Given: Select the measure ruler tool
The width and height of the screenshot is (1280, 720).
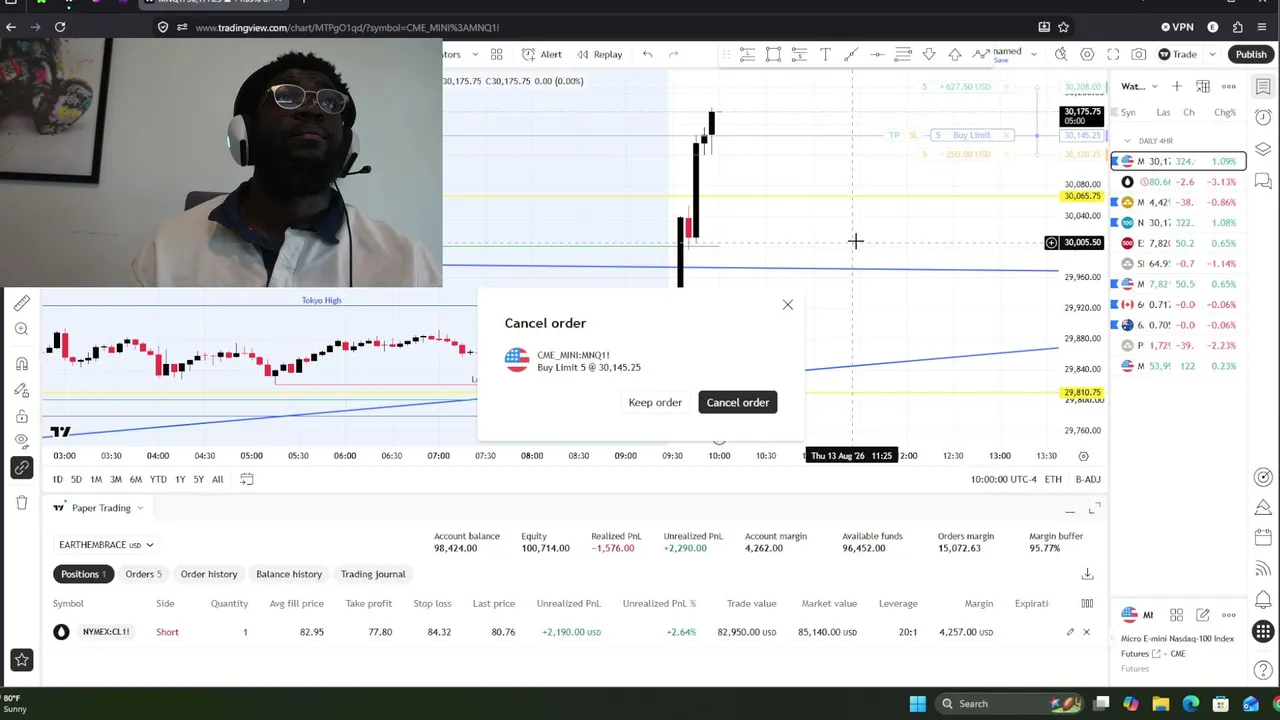Looking at the screenshot, I should pos(22,303).
